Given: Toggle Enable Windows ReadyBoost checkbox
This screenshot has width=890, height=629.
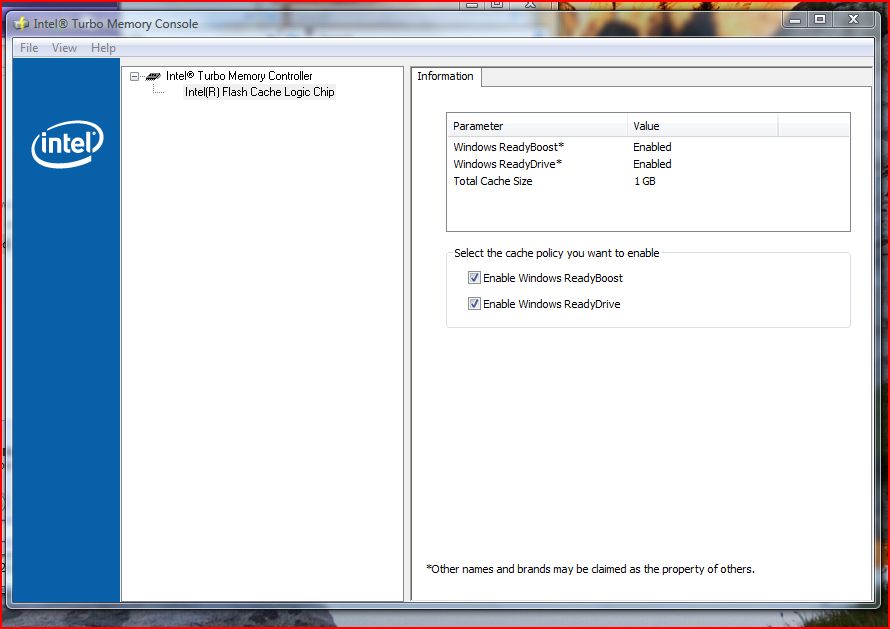Looking at the screenshot, I should pyautogui.click(x=474, y=278).
